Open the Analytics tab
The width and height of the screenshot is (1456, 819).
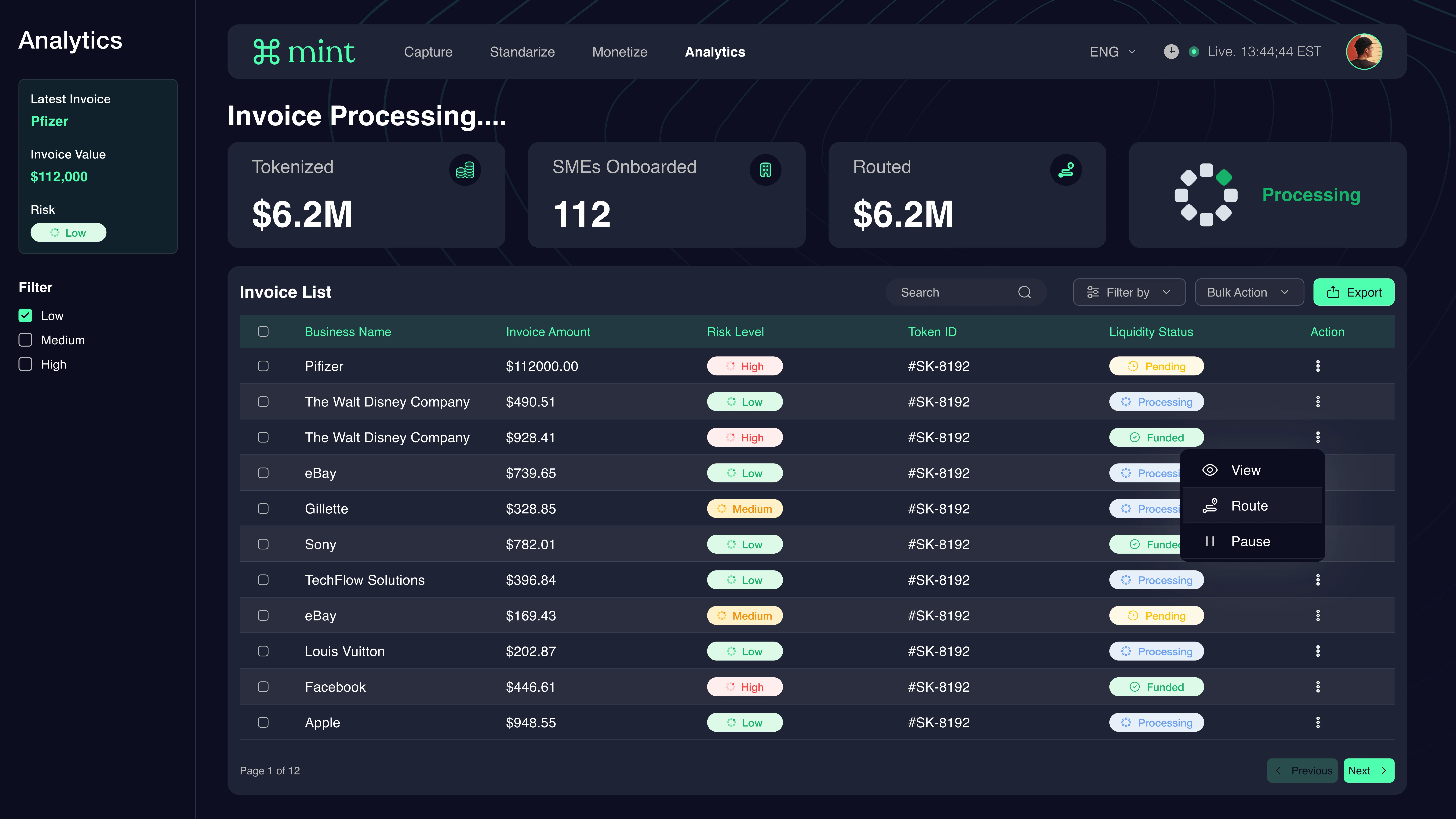715,52
